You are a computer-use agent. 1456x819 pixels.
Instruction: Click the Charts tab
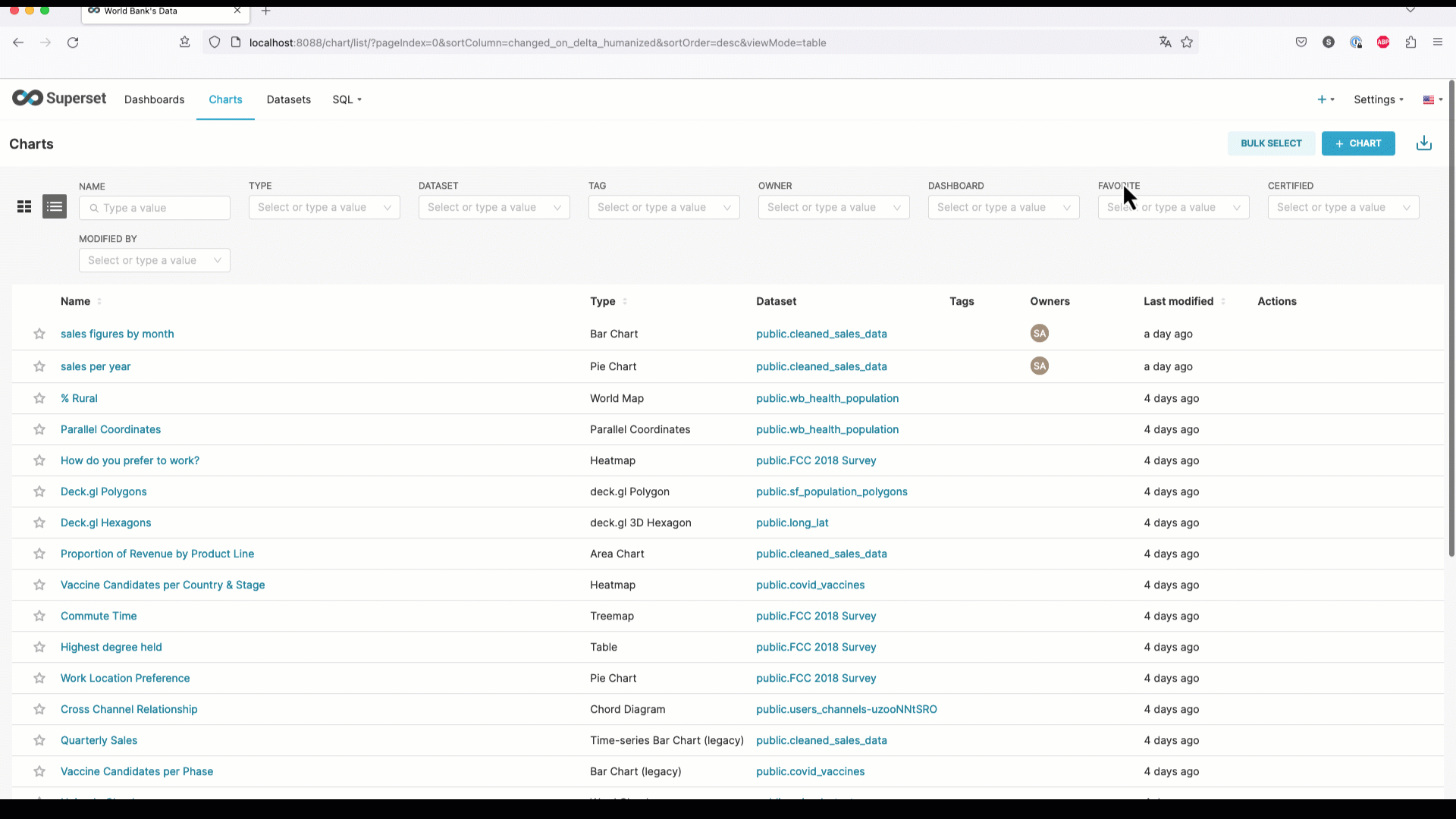click(224, 99)
